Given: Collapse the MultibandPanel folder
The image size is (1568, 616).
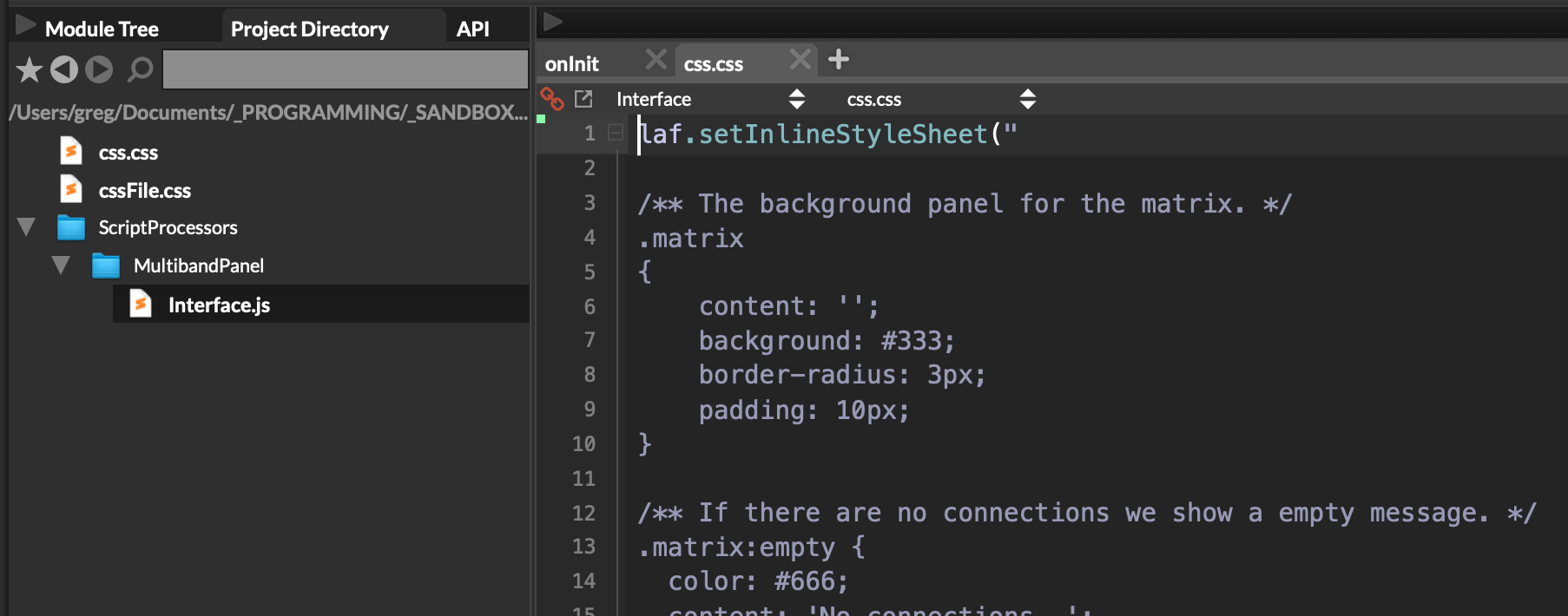Looking at the screenshot, I should coord(61,265).
